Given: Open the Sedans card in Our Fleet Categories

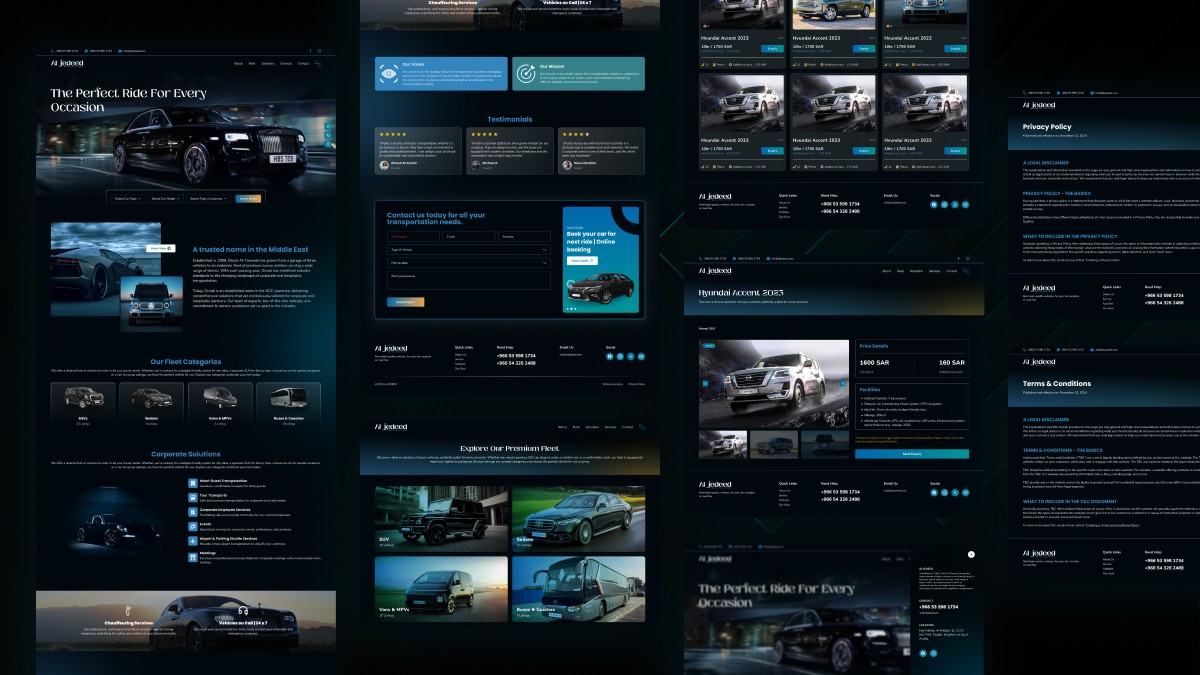Looking at the screenshot, I should 152,405.
